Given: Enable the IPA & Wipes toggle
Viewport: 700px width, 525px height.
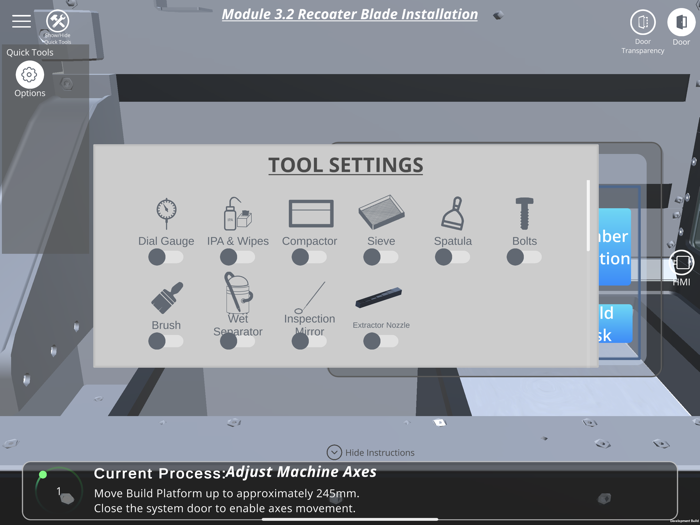Looking at the screenshot, I should point(237,257).
